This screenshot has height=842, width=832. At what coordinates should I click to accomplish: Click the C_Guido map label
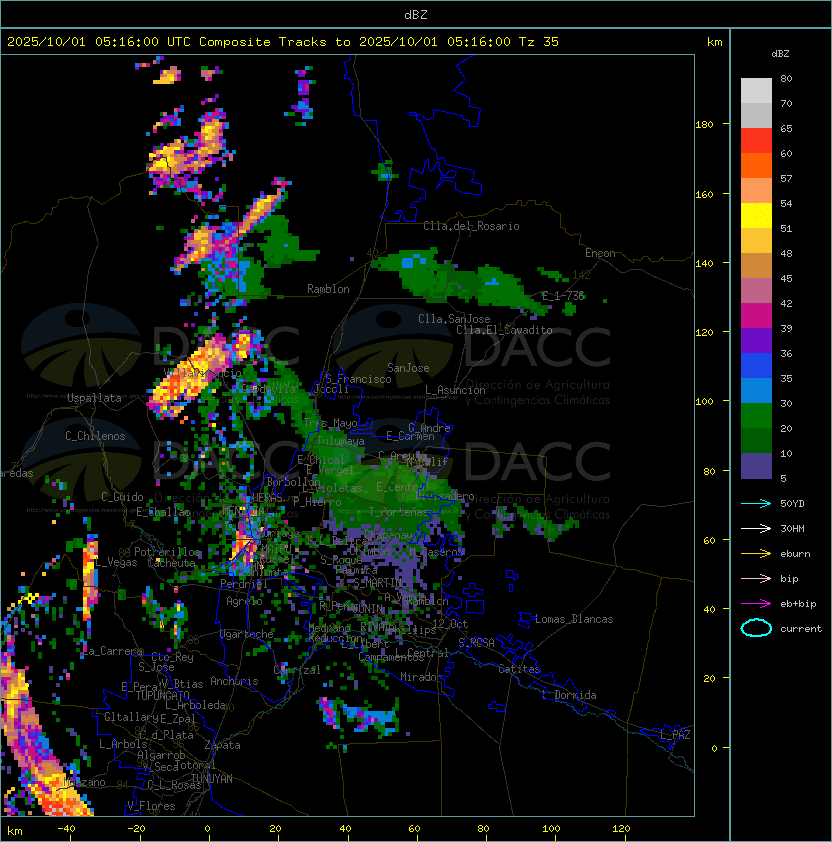(x=122, y=497)
